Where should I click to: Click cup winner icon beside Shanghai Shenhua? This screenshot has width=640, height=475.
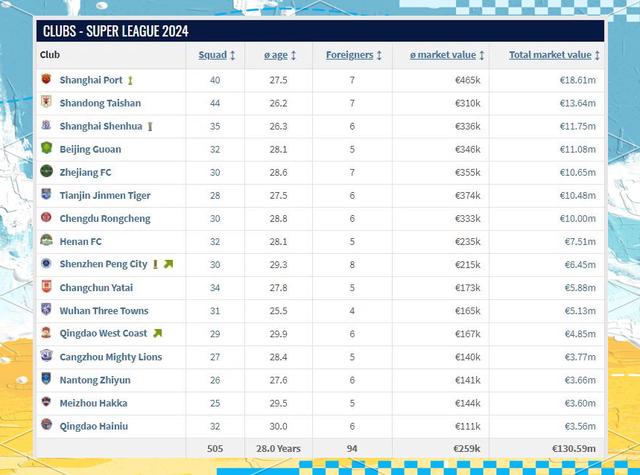(x=150, y=127)
